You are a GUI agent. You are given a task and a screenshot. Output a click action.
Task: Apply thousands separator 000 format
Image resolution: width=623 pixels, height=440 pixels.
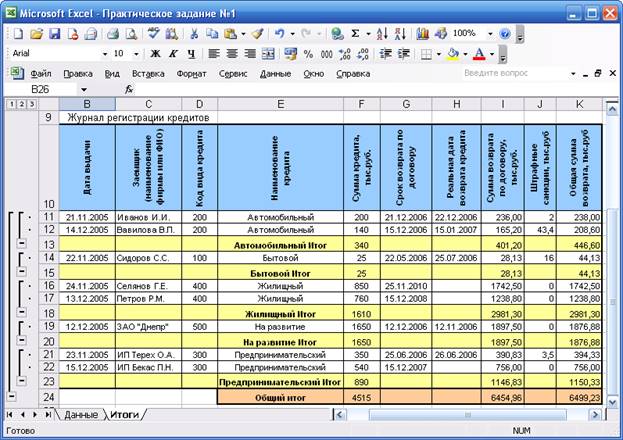pos(327,54)
